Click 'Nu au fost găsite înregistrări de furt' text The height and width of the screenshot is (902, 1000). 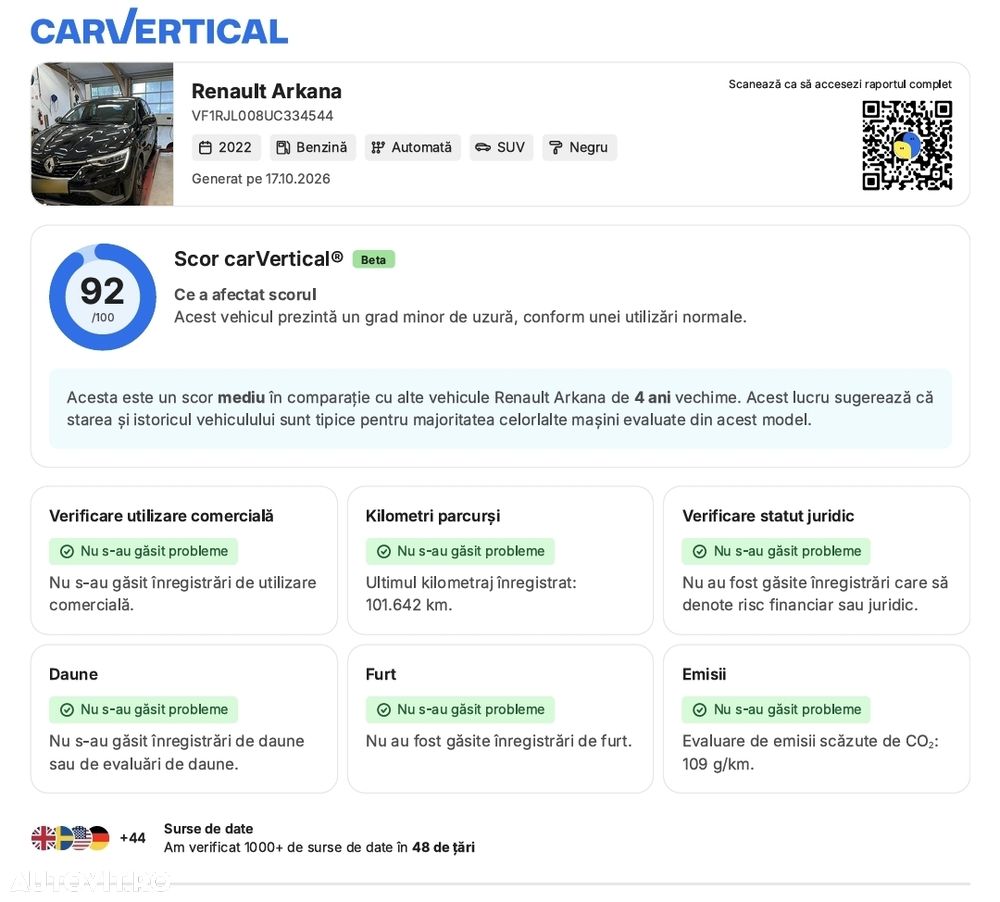pos(499,741)
